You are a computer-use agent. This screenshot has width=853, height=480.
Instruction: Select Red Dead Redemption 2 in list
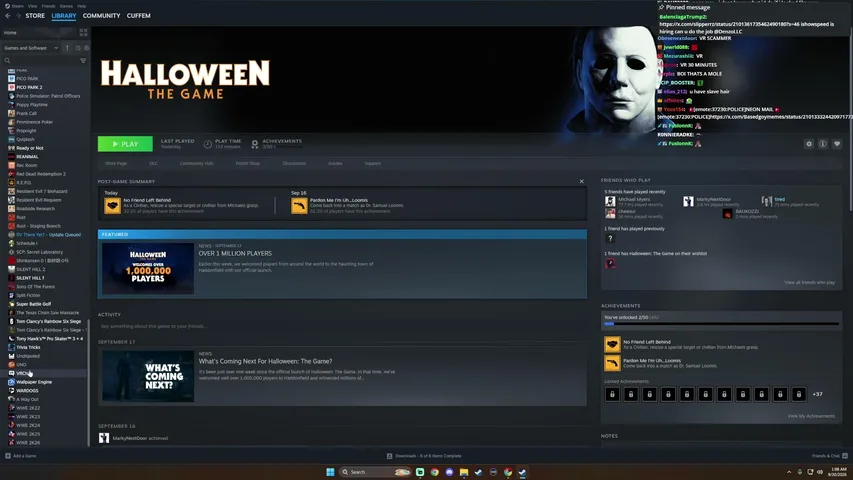41,174
